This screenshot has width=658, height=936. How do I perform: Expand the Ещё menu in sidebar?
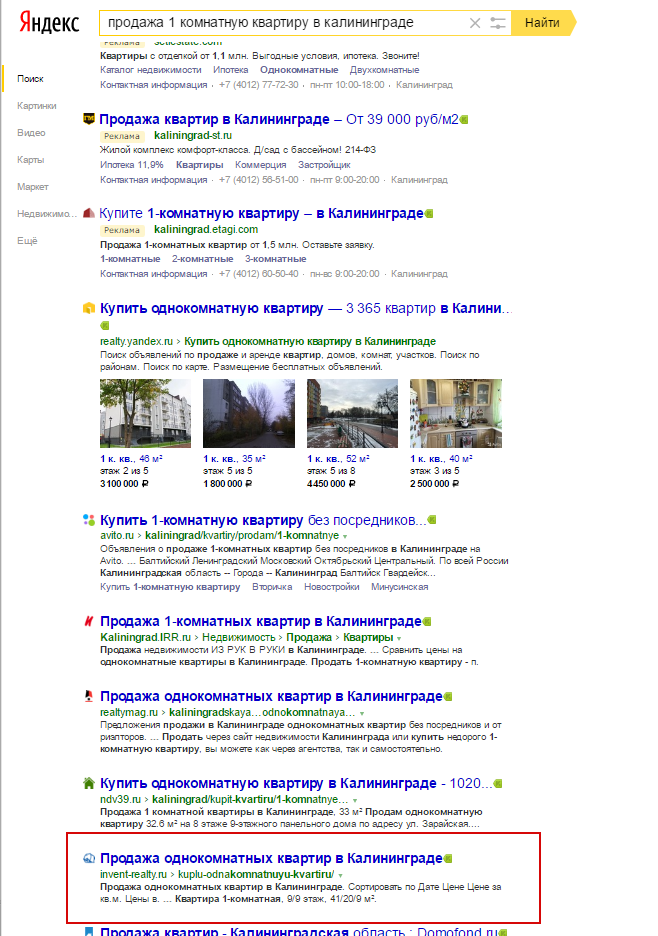click(27, 241)
